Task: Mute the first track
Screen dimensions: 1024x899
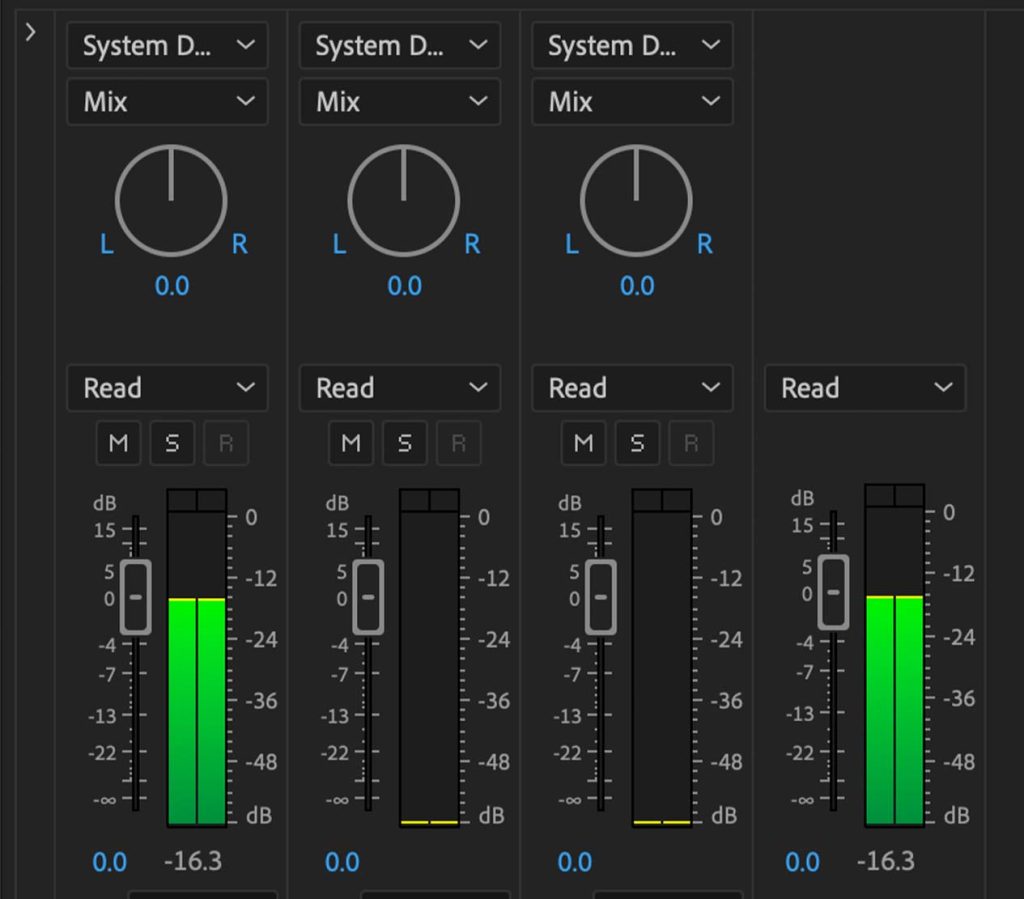Action: (118, 444)
